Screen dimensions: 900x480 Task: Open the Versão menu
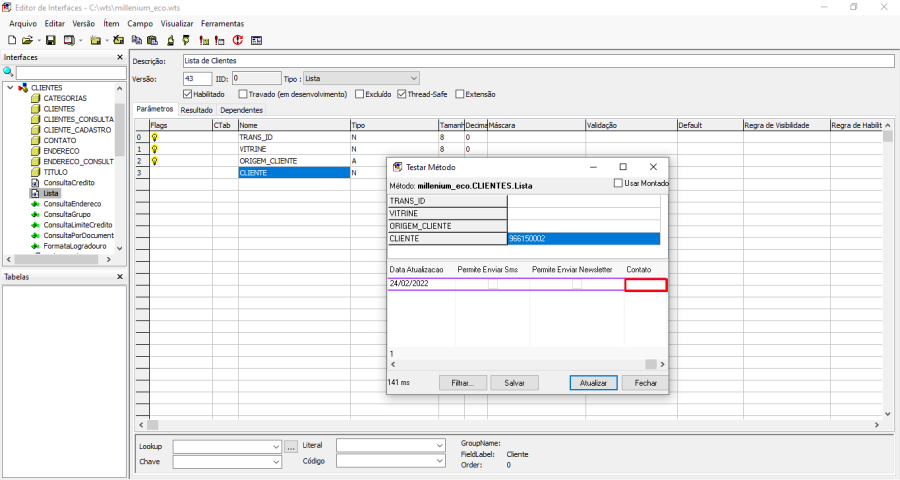click(84, 24)
